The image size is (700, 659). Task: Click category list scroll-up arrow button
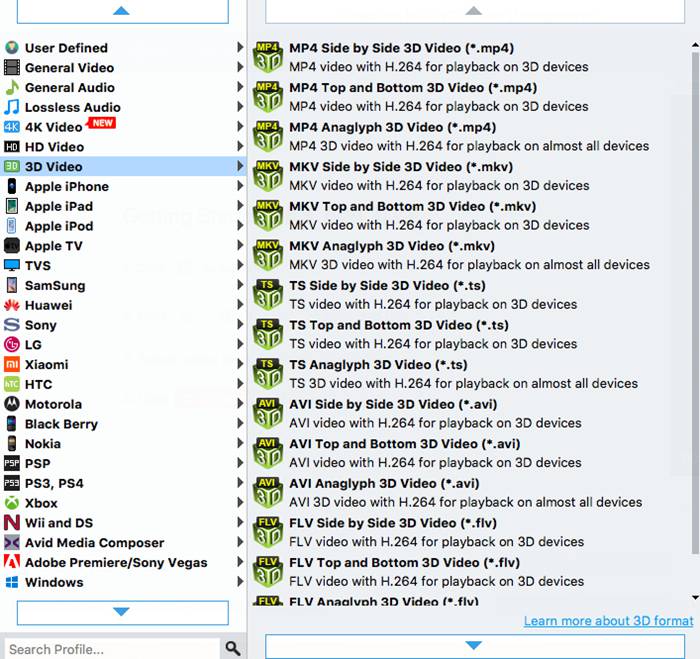click(122, 11)
